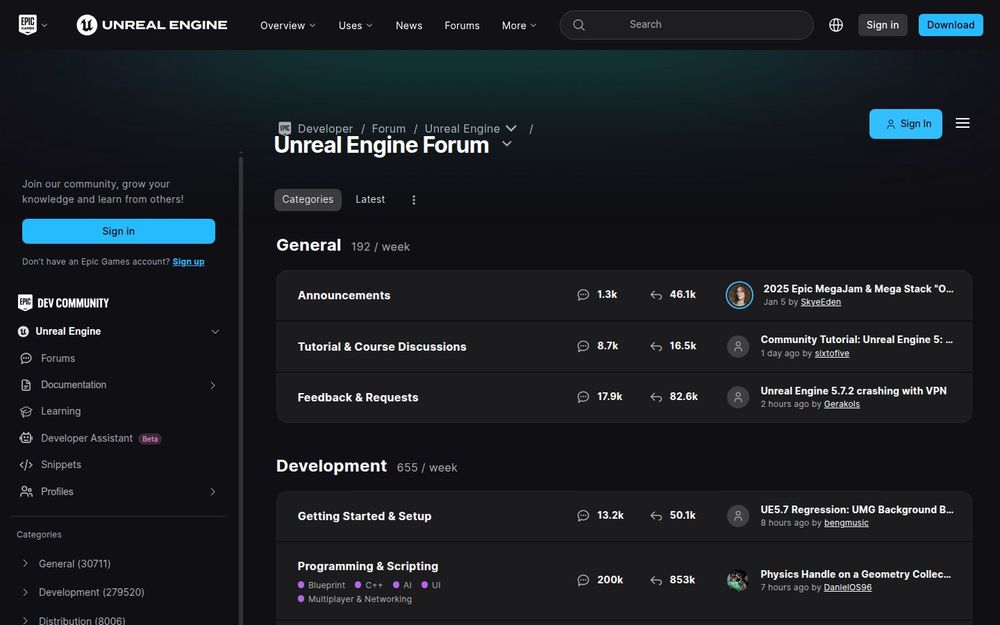1000x625 pixels.
Task: Click the Learning graduation cap icon
Action: click(x=26, y=412)
